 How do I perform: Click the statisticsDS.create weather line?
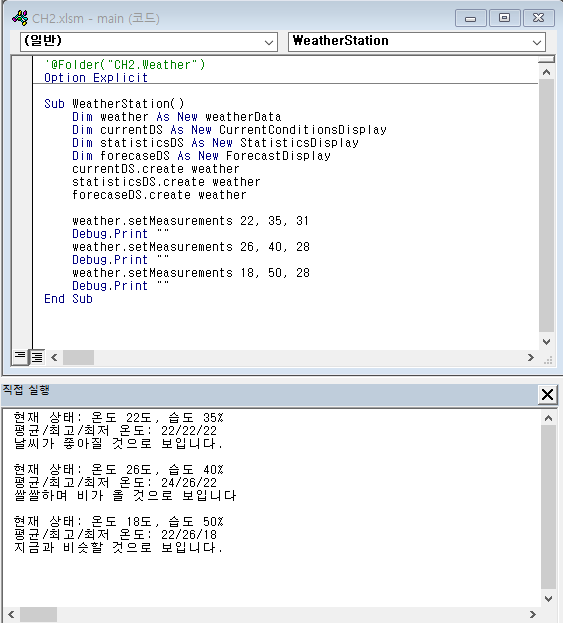pyautogui.click(x=166, y=182)
